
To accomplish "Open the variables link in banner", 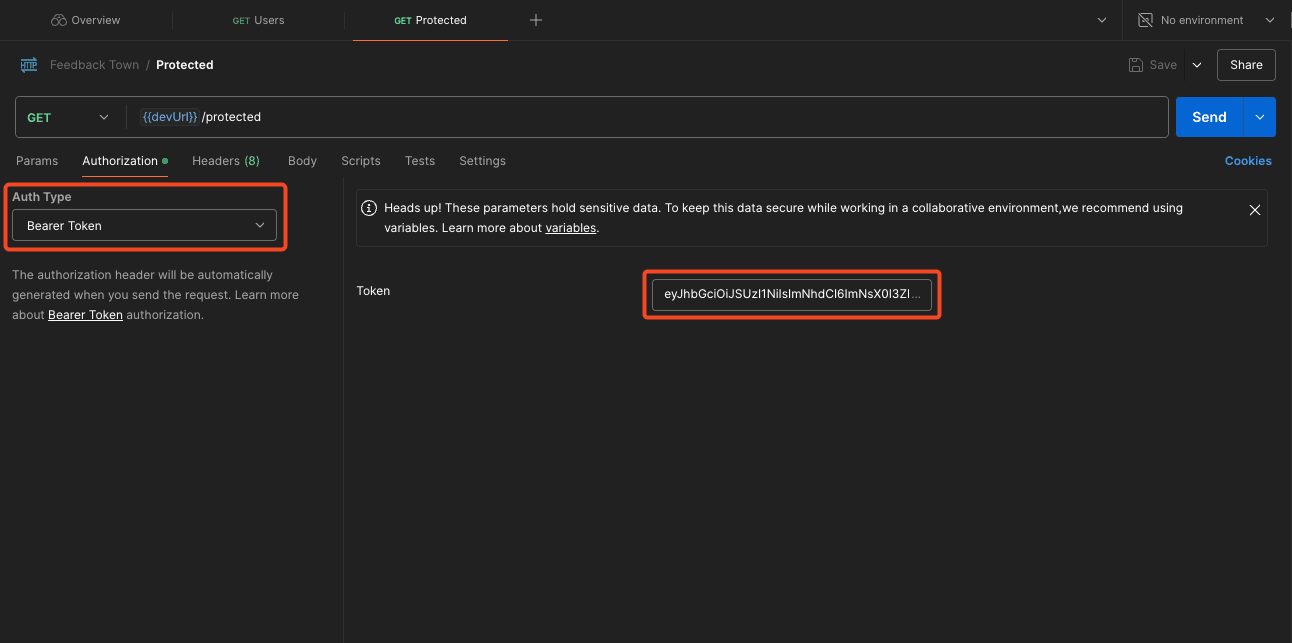I will click(570, 228).
